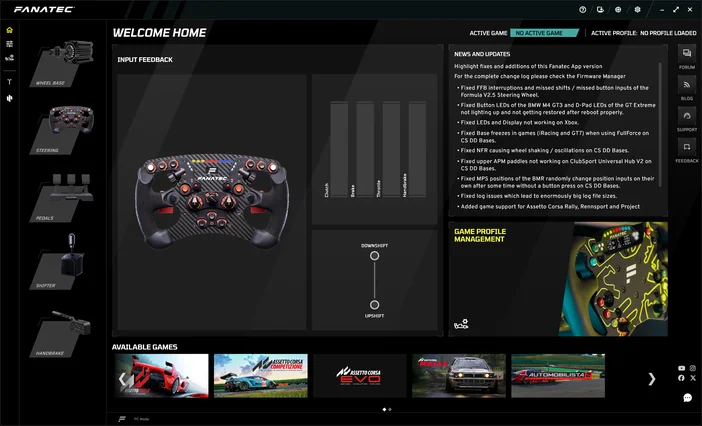Viewport: 702px width, 426px height.
Task: Select the Steering wheel device
Action: 62,130
